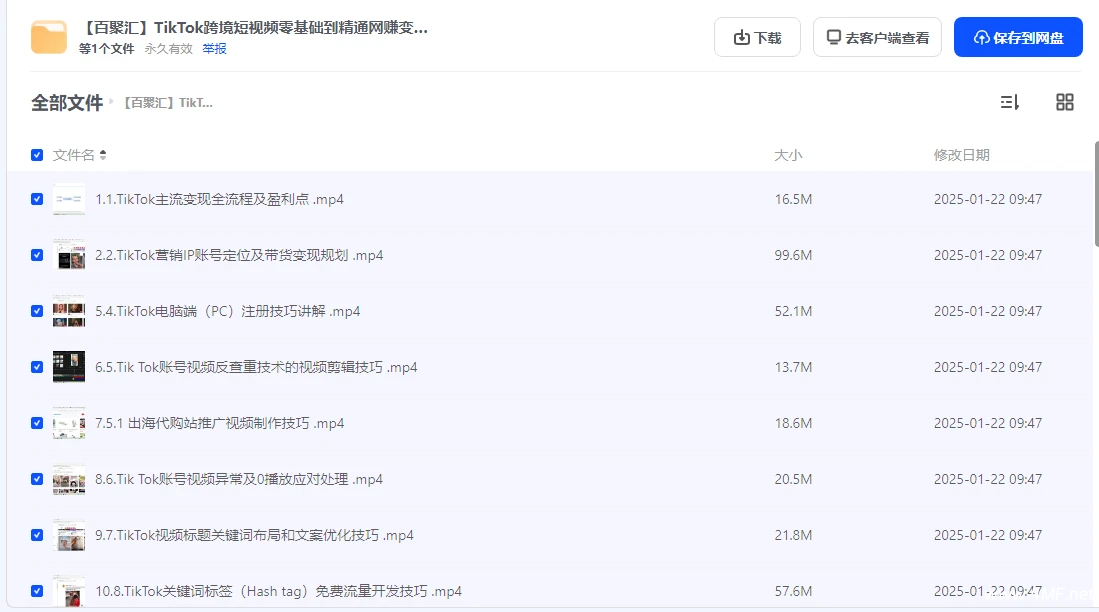Open the 举报 link

tap(213, 48)
